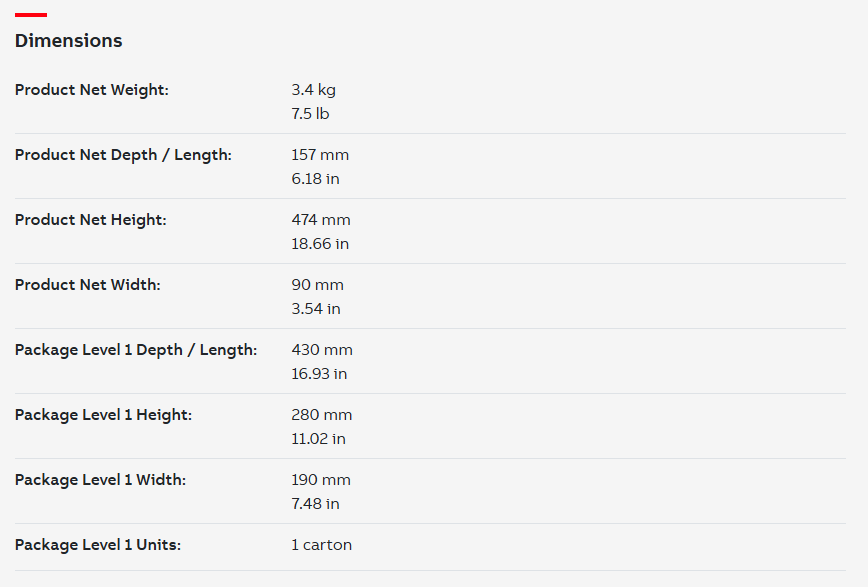Select the Product Net Height label
This screenshot has width=868, height=587.
click(x=91, y=220)
